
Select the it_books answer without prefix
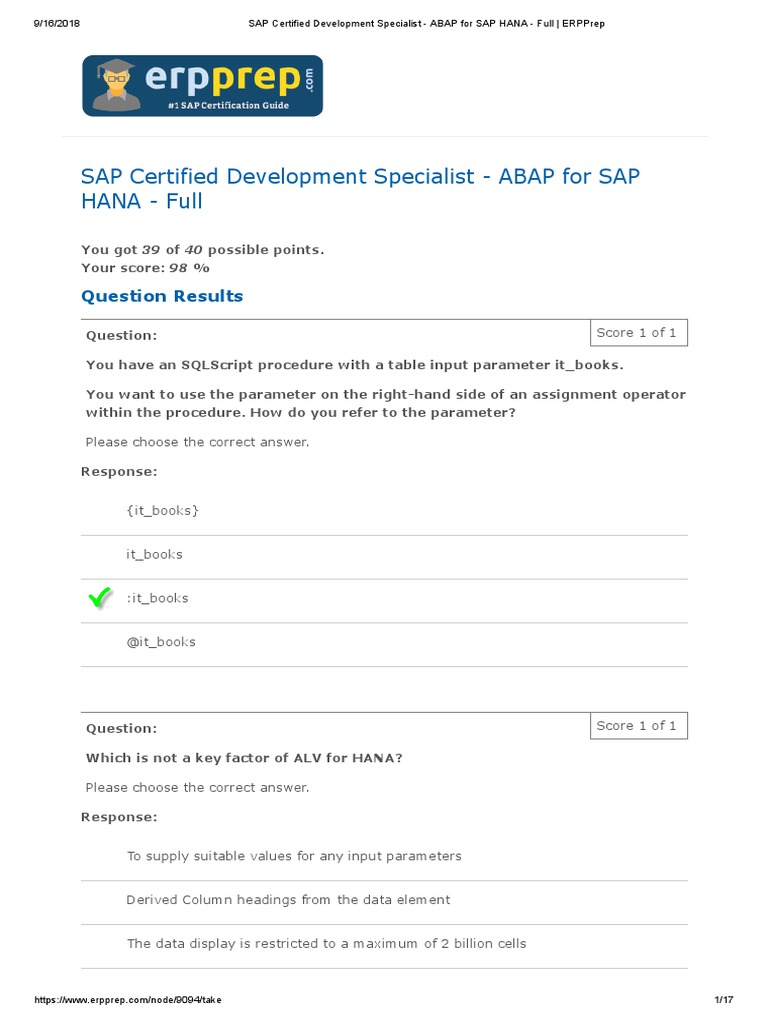click(x=154, y=554)
